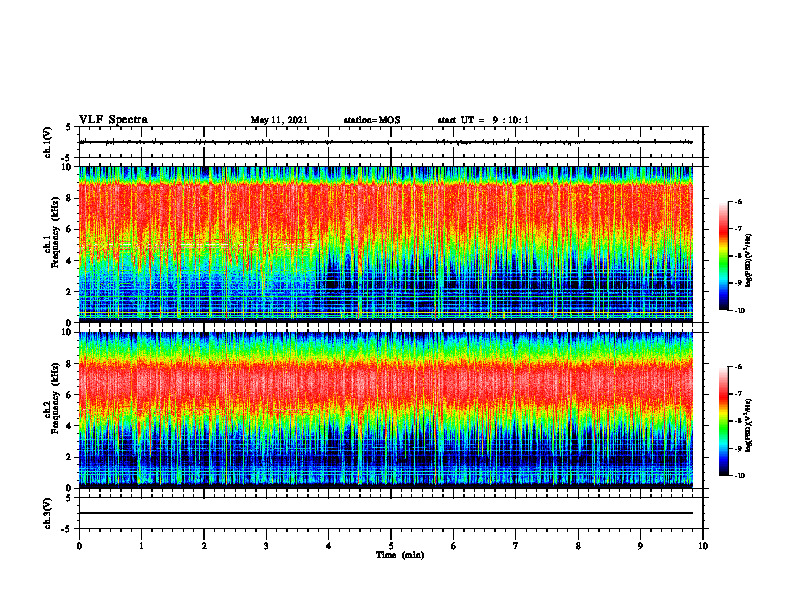Select the date text "May 11, 2021"
Viewport: 792px width, 612px height.
[x=279, y=120]
